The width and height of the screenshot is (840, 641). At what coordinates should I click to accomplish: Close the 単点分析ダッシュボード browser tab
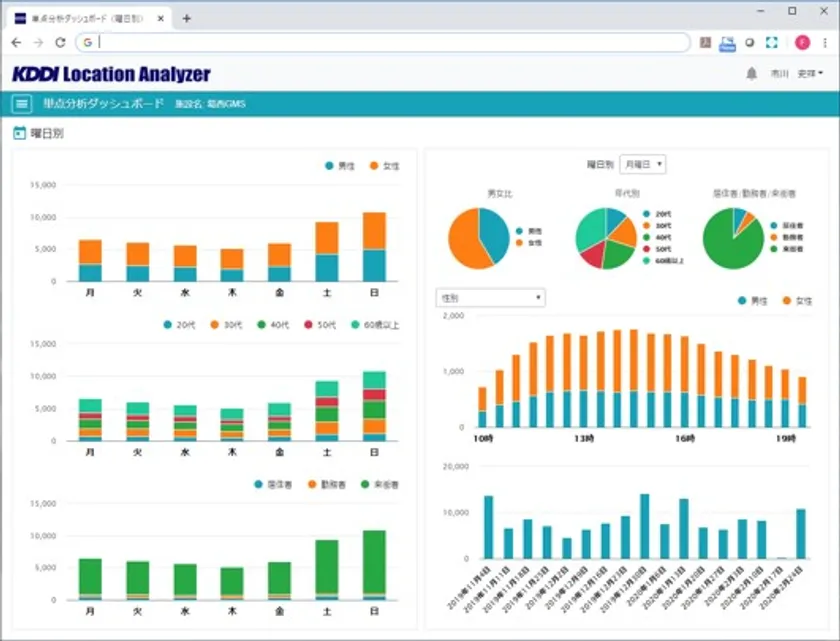161,18
